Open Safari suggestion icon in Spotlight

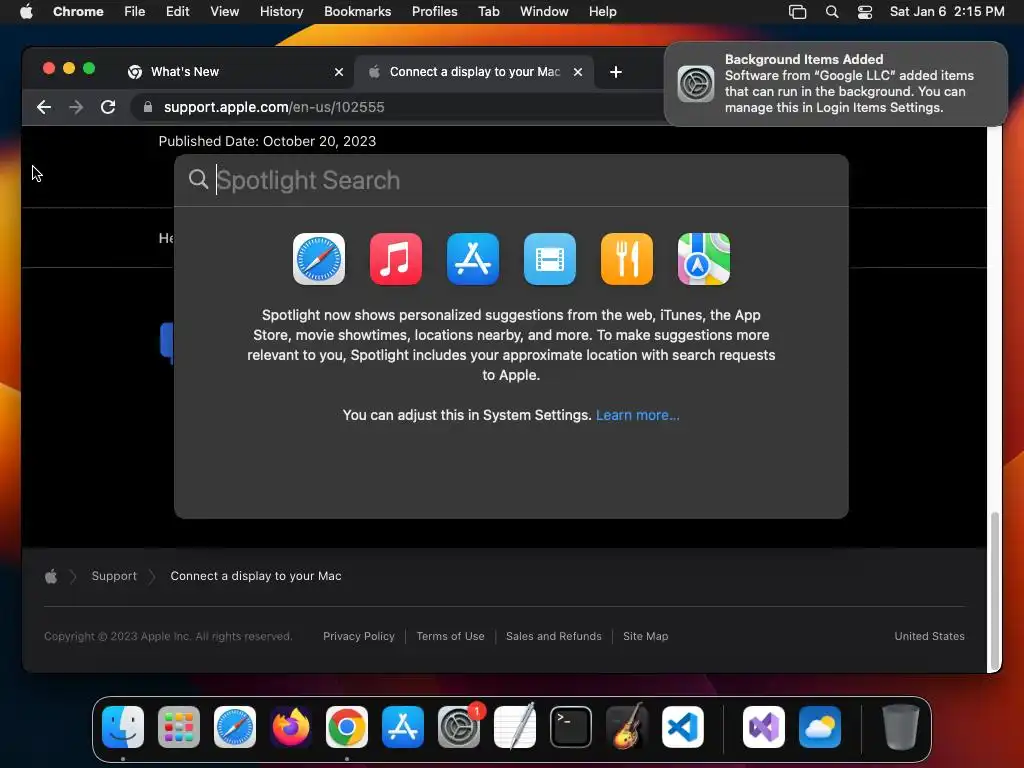click(319, 259)
